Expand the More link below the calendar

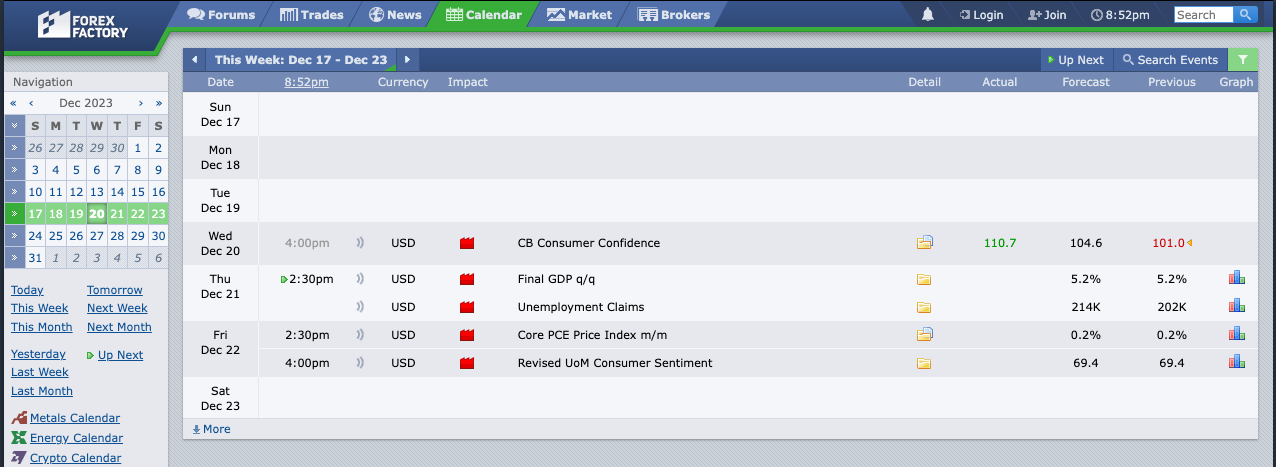pyautogui.click(x=211, y=429)
